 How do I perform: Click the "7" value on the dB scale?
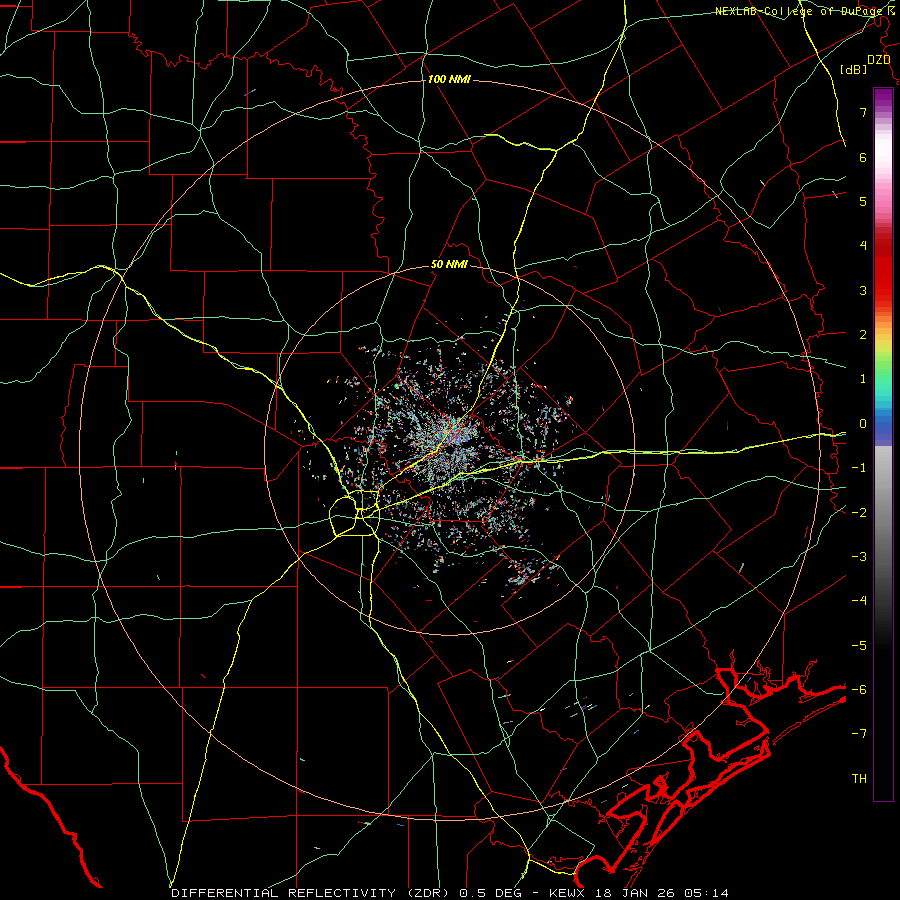tap(863, 112)
